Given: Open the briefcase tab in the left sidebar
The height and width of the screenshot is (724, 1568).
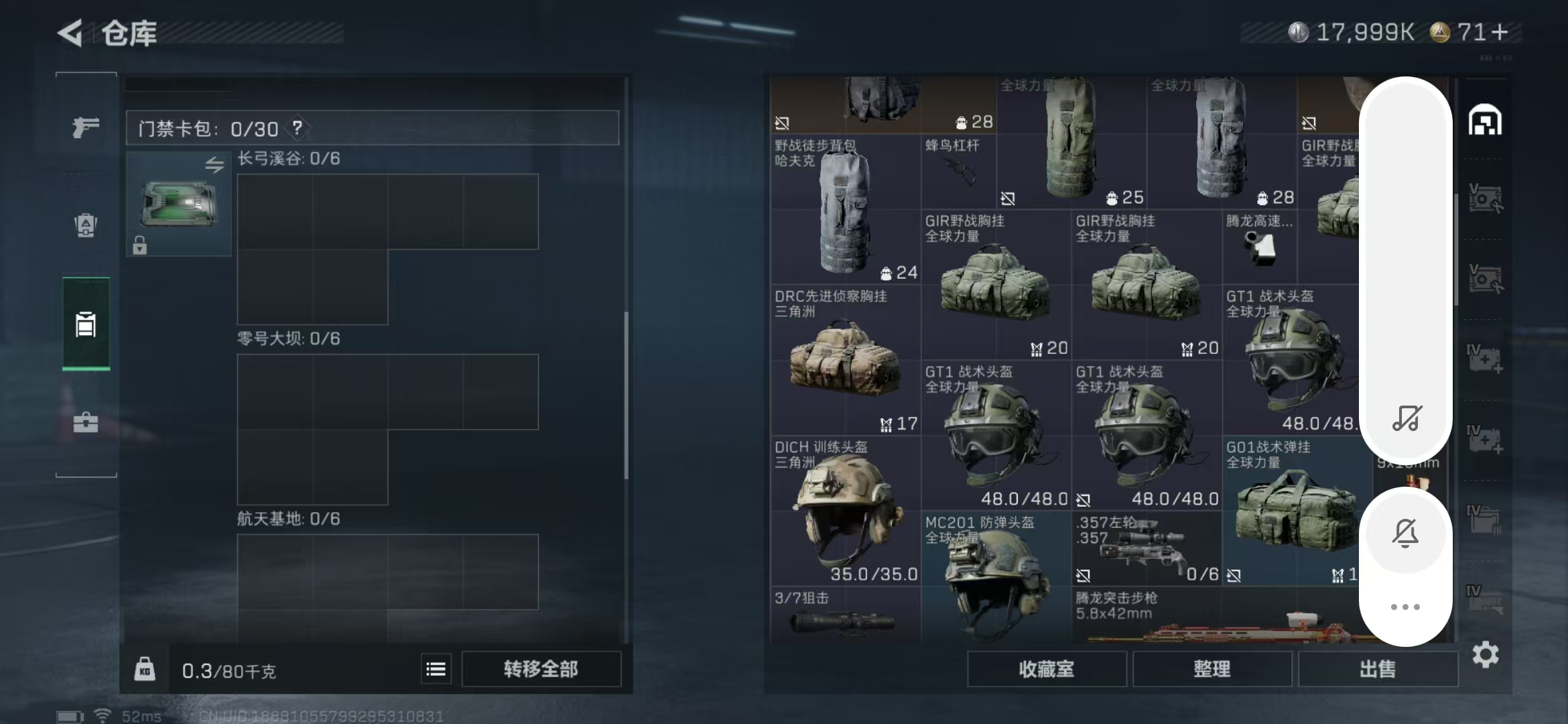Looking at the screenshot, I should (86, 422).
